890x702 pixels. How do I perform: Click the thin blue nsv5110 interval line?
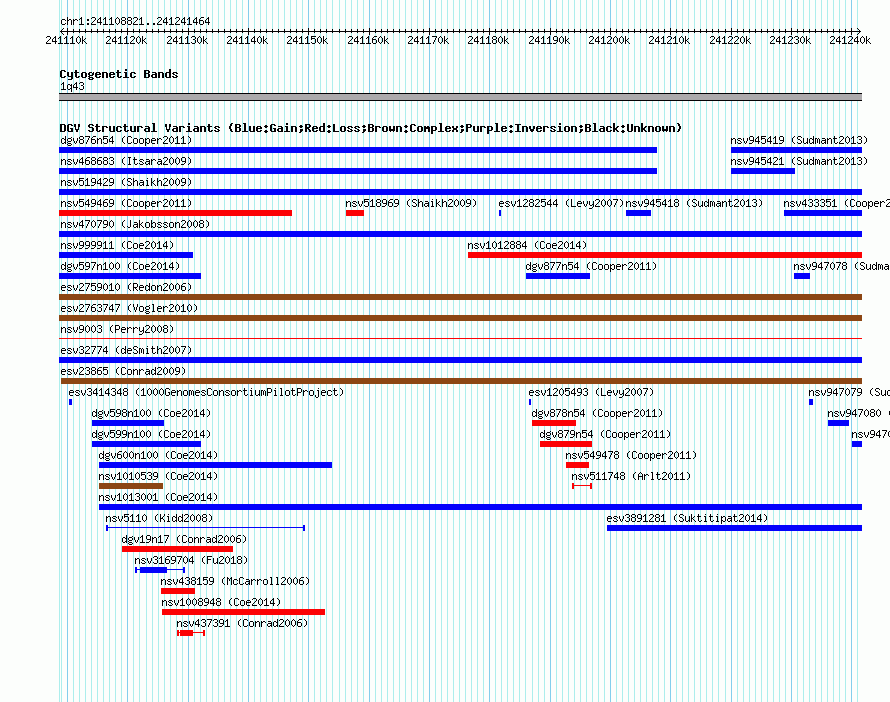(205, 528)
